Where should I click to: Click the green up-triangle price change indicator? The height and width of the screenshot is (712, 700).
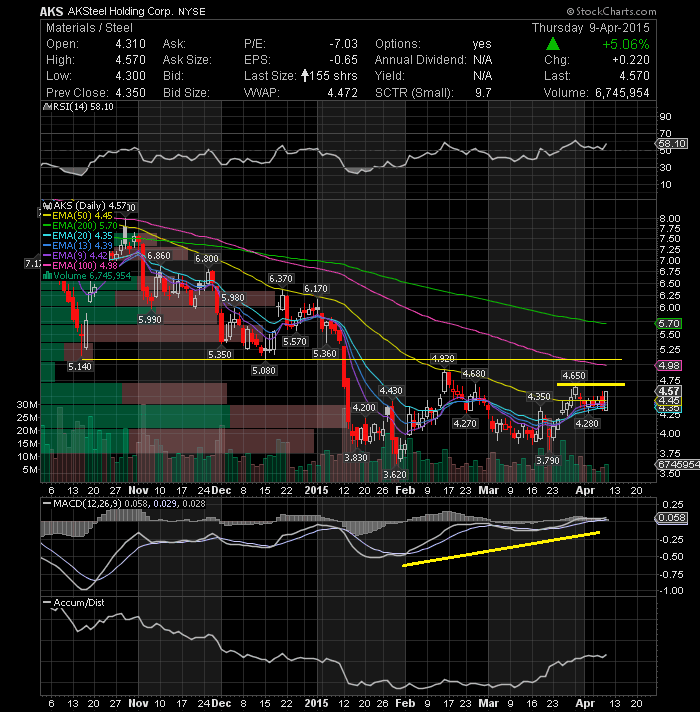click(552, 44)
